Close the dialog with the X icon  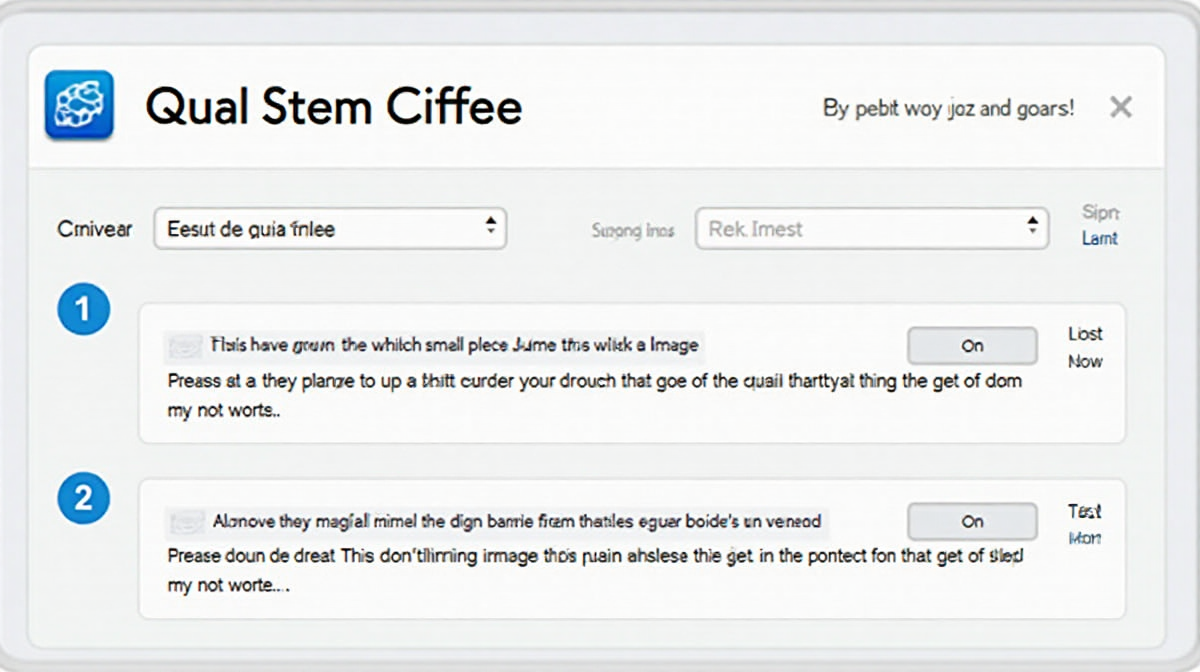coord(1121,107)
